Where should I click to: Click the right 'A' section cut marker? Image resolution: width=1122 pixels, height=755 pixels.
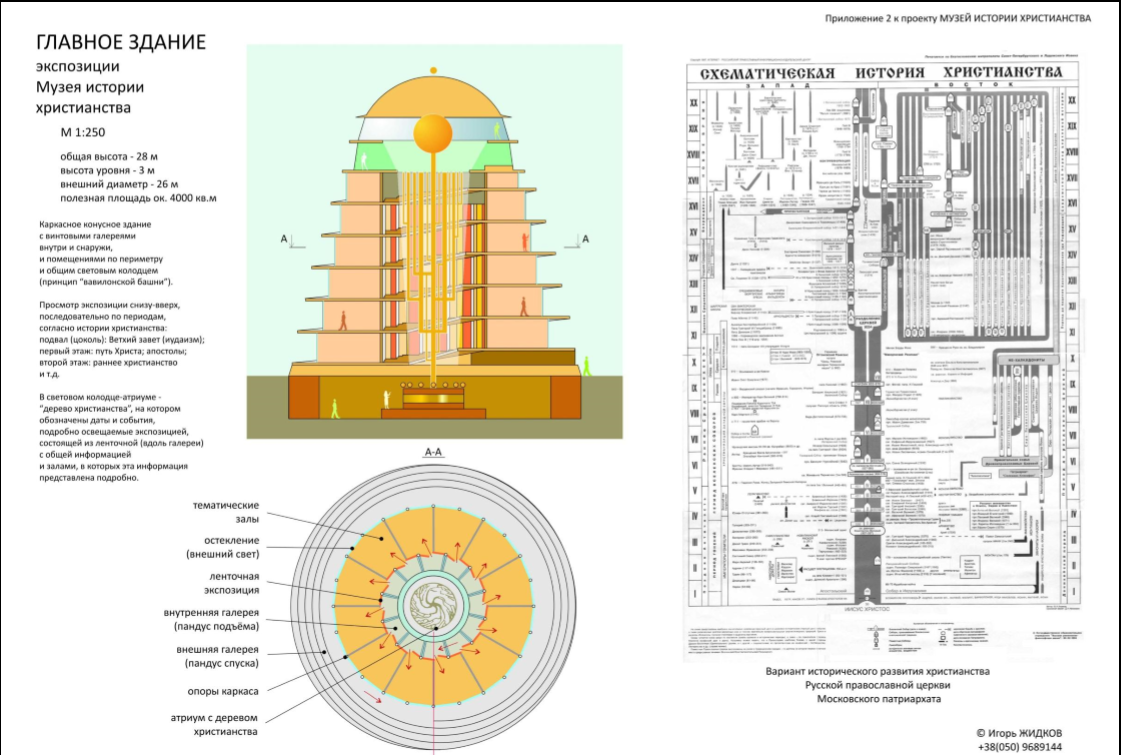coord(585,238)
